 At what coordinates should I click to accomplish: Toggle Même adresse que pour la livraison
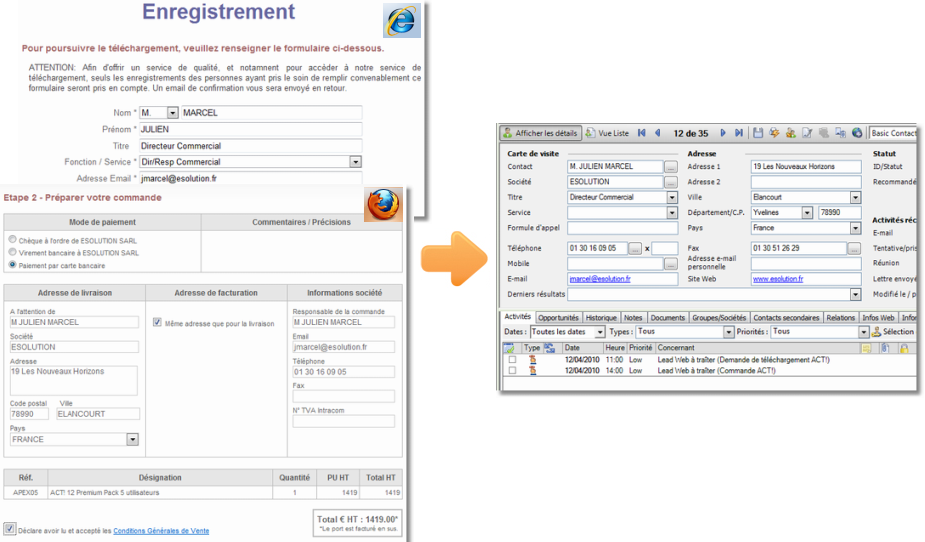pos(157,323)
